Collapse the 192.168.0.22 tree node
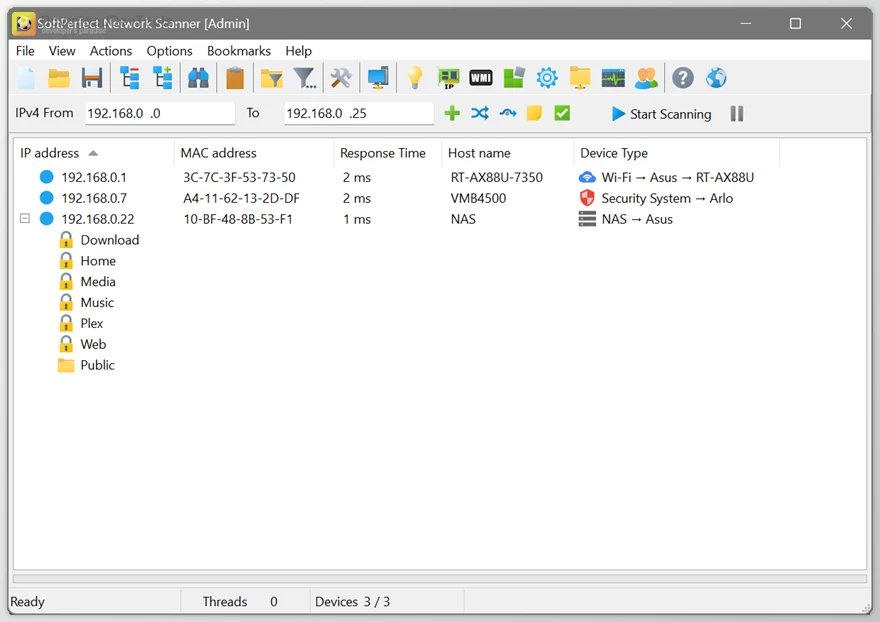This screenshot has width=880, height=622. click(x=25, y=218)
